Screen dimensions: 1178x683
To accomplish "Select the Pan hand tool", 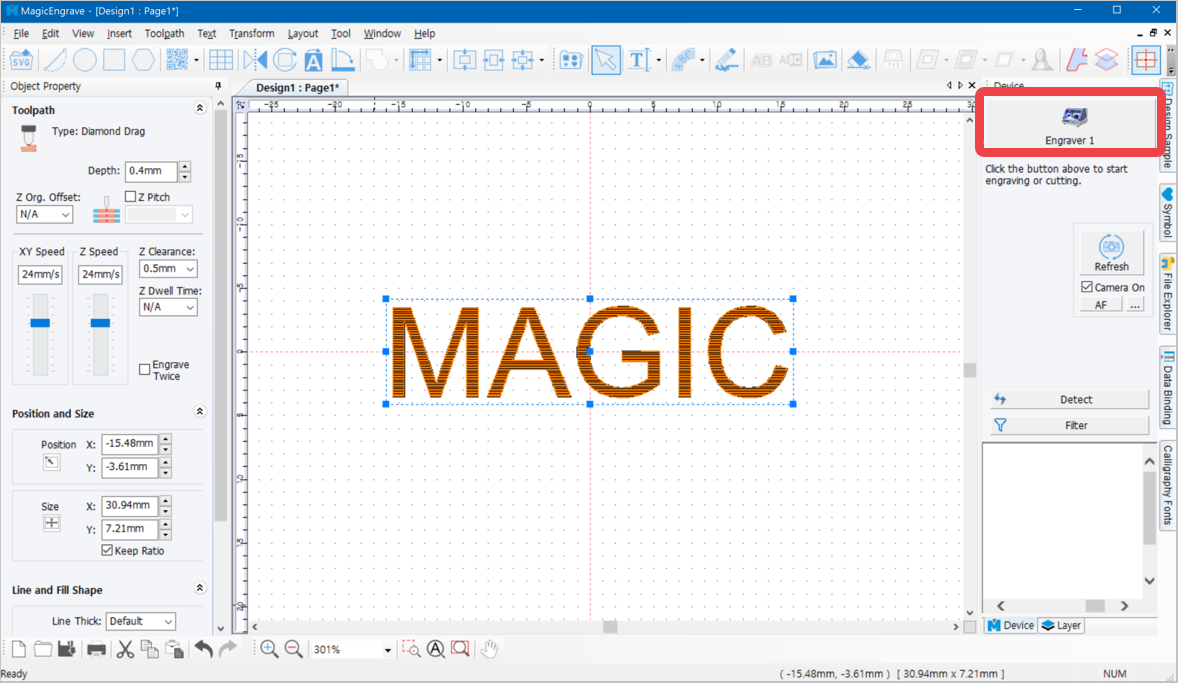I will [x=489, y=649].
